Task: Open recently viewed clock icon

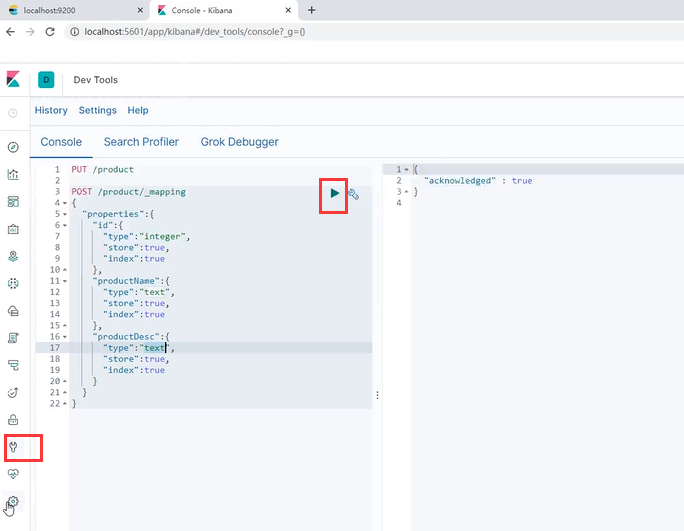Action: [13, 113]
